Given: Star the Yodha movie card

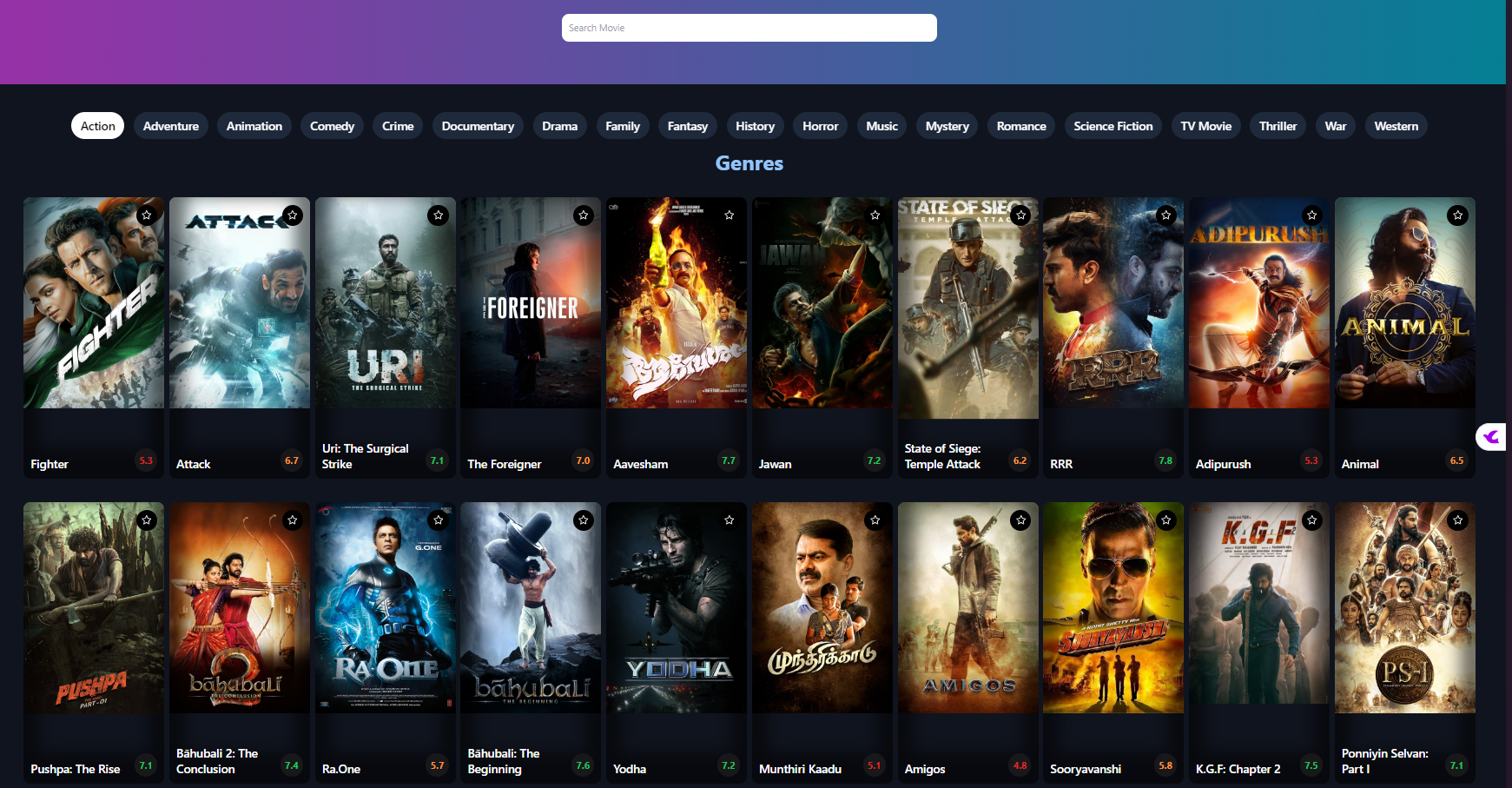Looking at the screenshot, I should 730,520.
